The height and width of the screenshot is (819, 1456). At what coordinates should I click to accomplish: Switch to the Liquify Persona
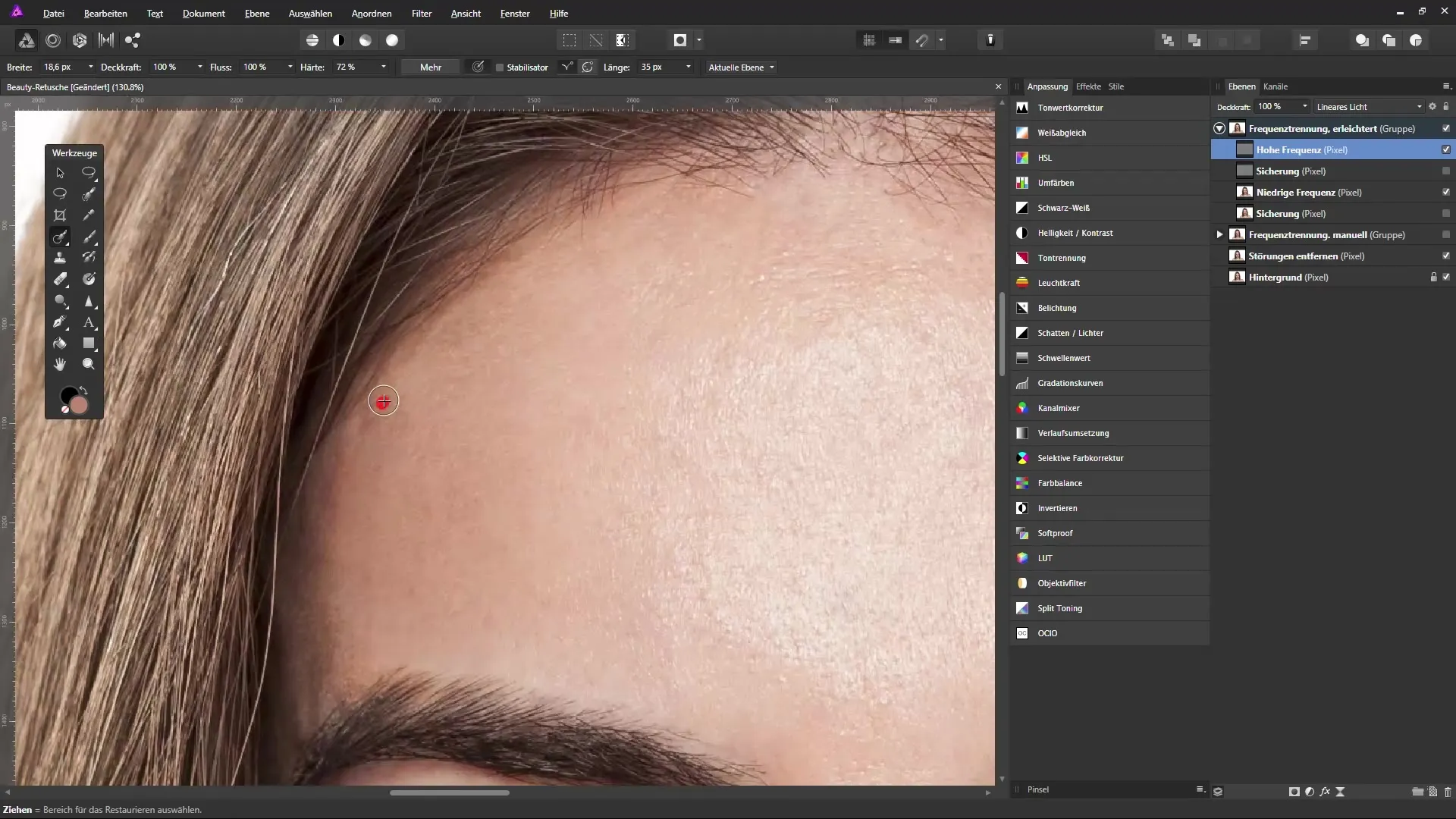click(53, 40)
